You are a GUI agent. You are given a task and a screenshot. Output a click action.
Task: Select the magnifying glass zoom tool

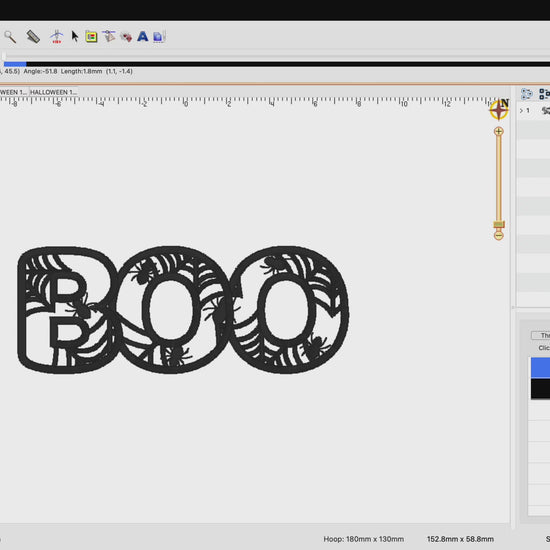point(10,36)
